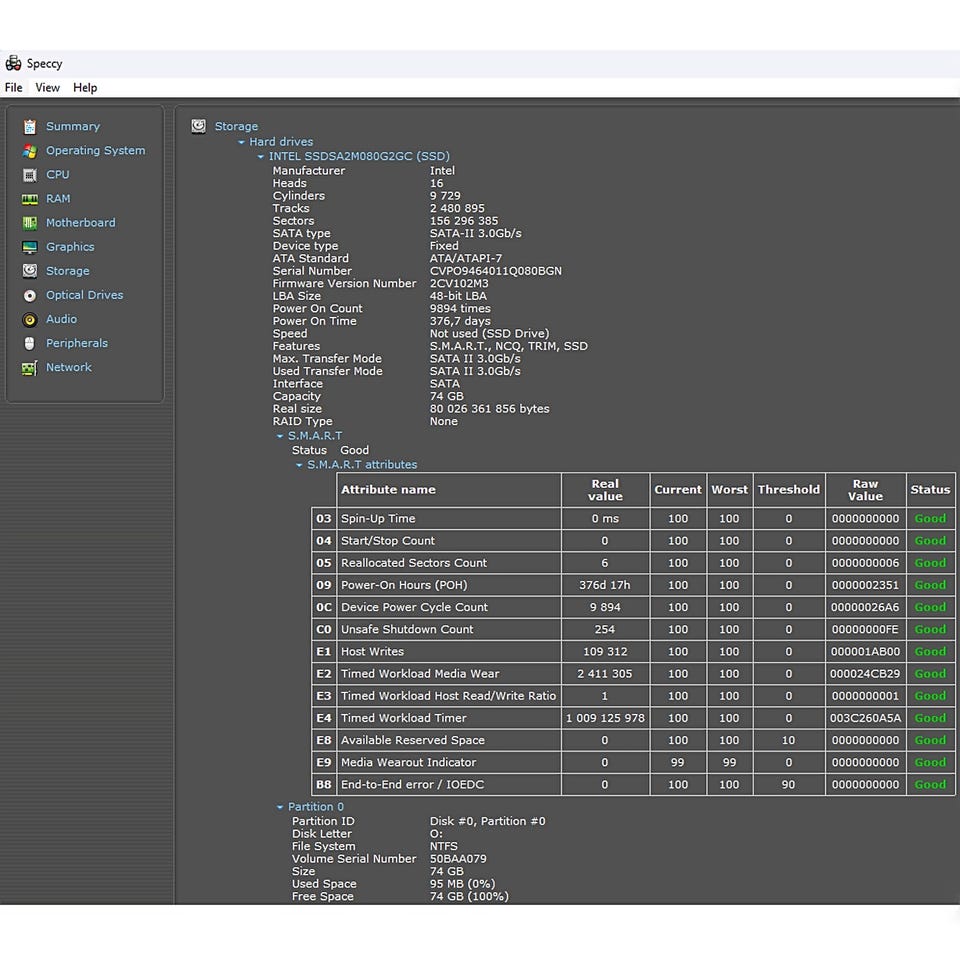Collapse the S.M.A.R.T attributes section
The height and width of the screenshot is (956, 960).
pyautogui.click(x=299, y=465)
